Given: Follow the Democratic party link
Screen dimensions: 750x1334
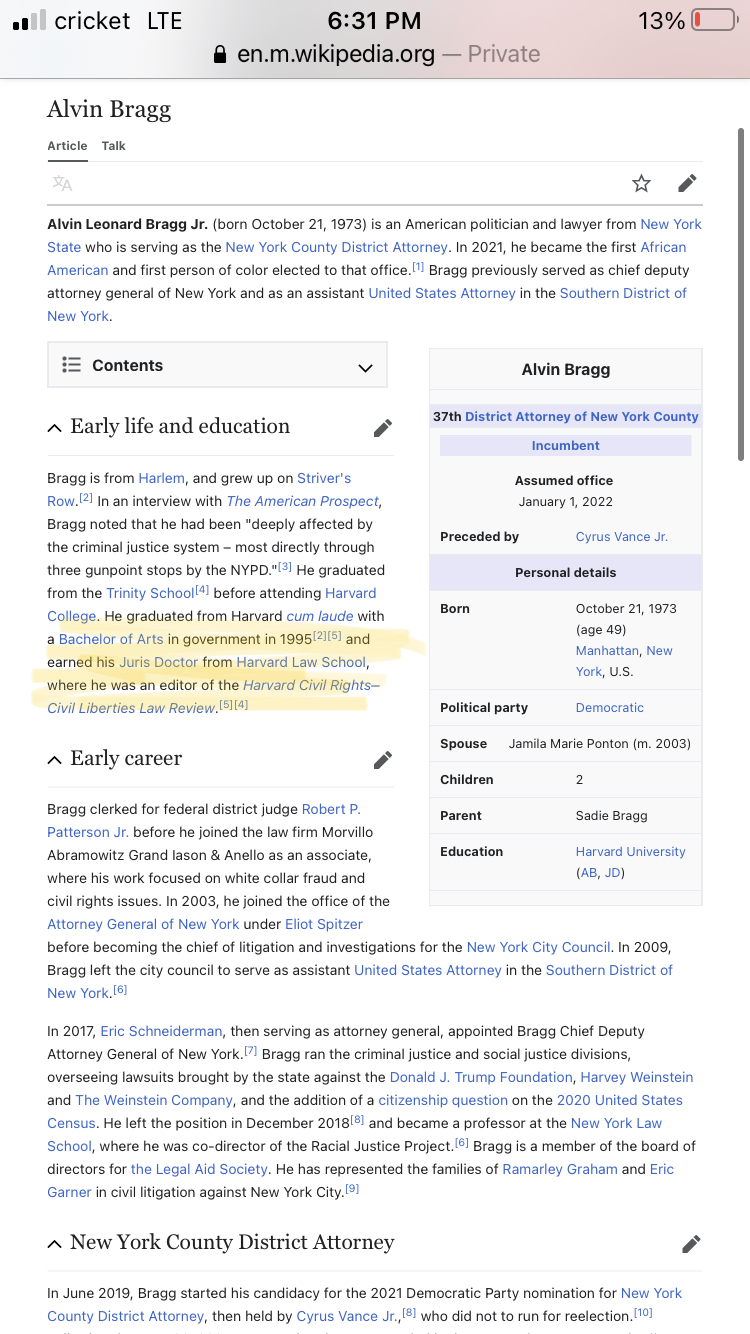Looking at the screenshot, I should pyautogui.click(x=610, y=708).
